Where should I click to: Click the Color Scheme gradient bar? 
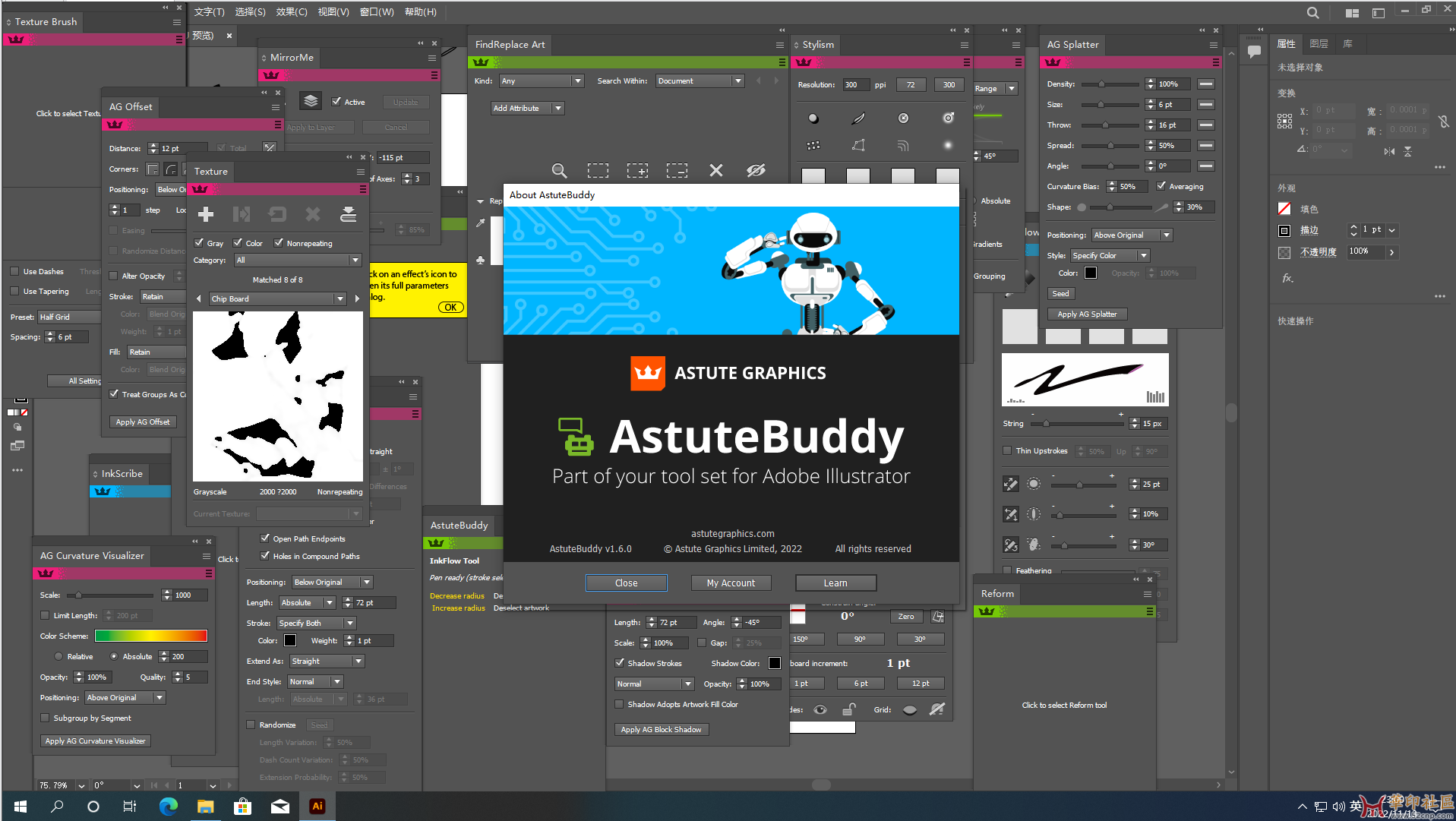[151, 636]
